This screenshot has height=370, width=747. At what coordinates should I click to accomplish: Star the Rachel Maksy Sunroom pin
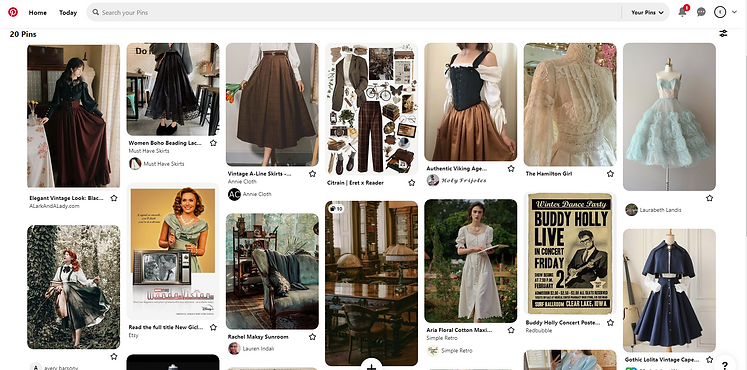tap(313, 337)
